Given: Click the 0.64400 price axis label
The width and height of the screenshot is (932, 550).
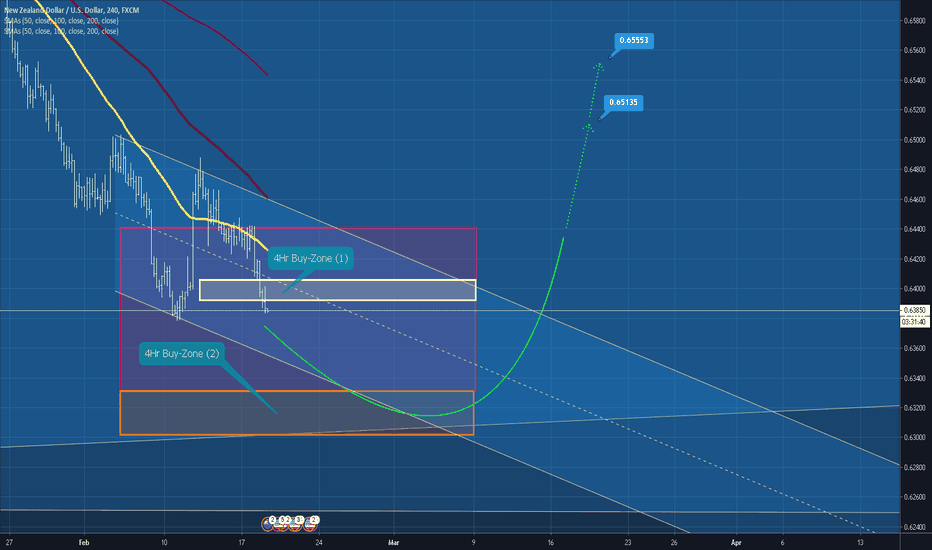Looking at the screenshot, I should tap(914, 229).
